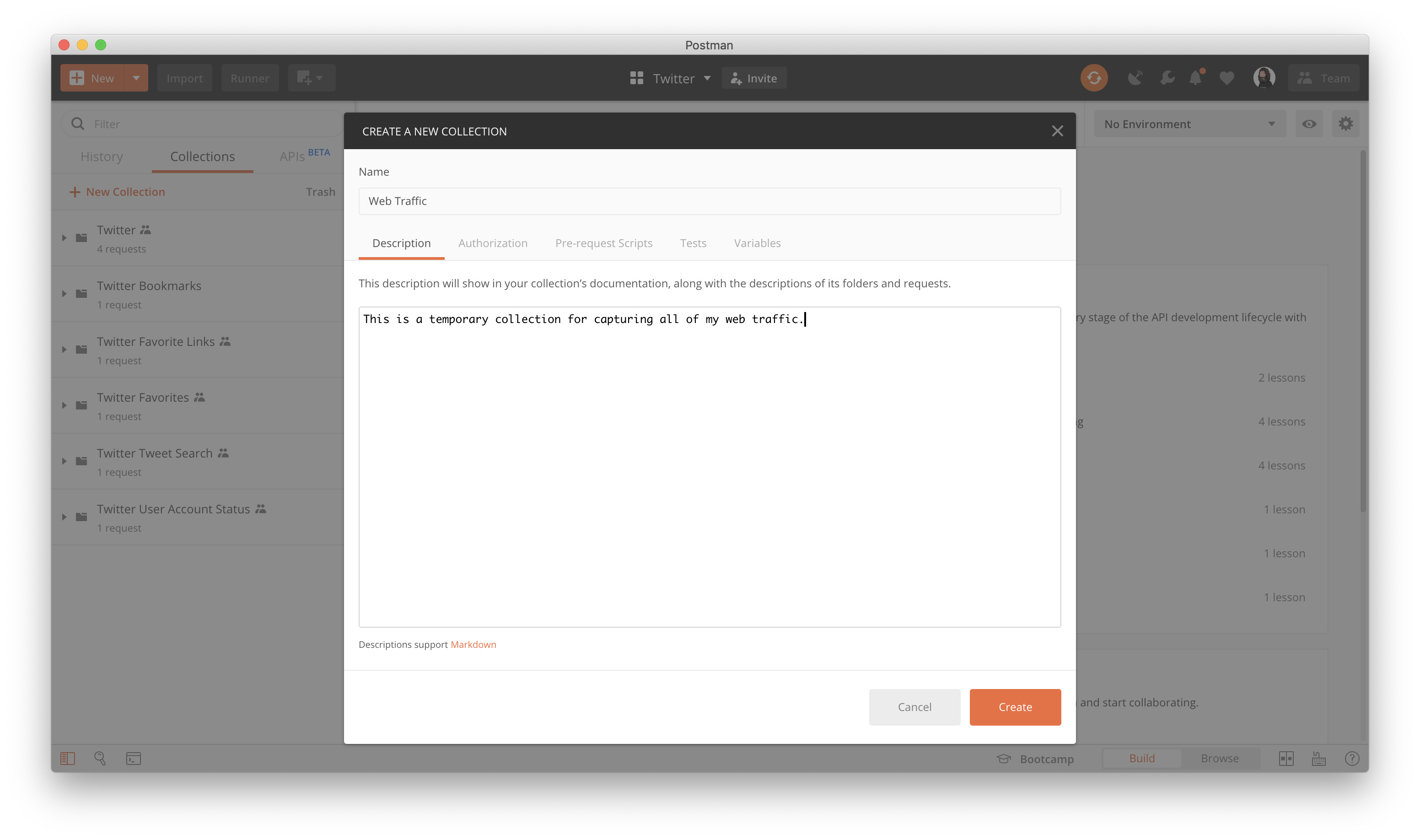1420x840 pixels.
Task: Click New Collection in sidebar
Action: [117, 192]
